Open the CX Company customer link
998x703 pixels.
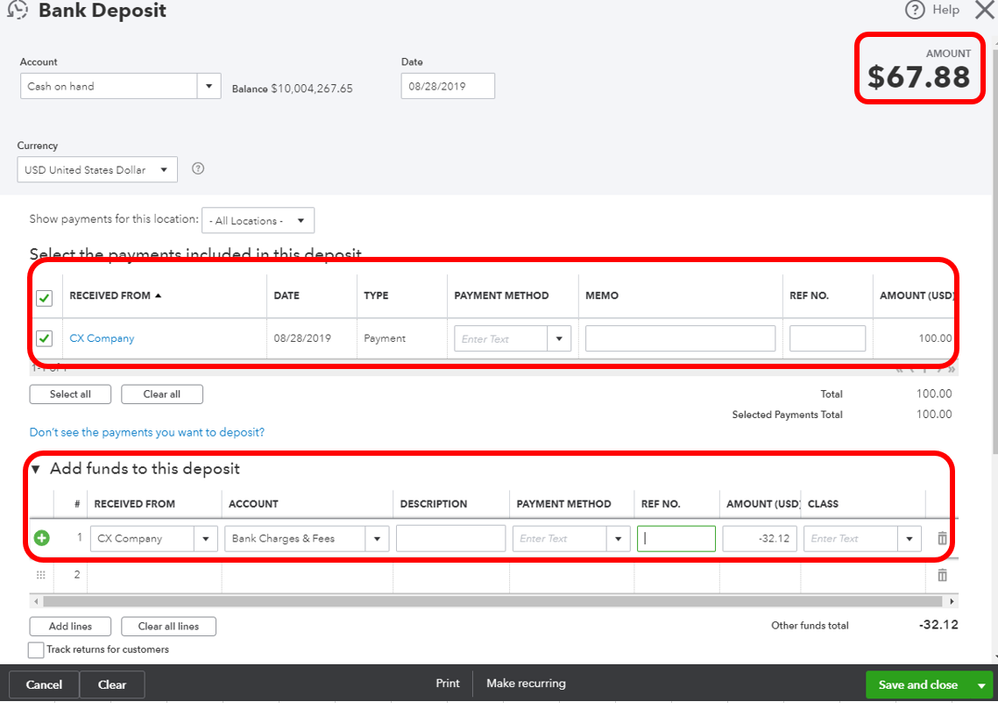click(x=102, y=338)
